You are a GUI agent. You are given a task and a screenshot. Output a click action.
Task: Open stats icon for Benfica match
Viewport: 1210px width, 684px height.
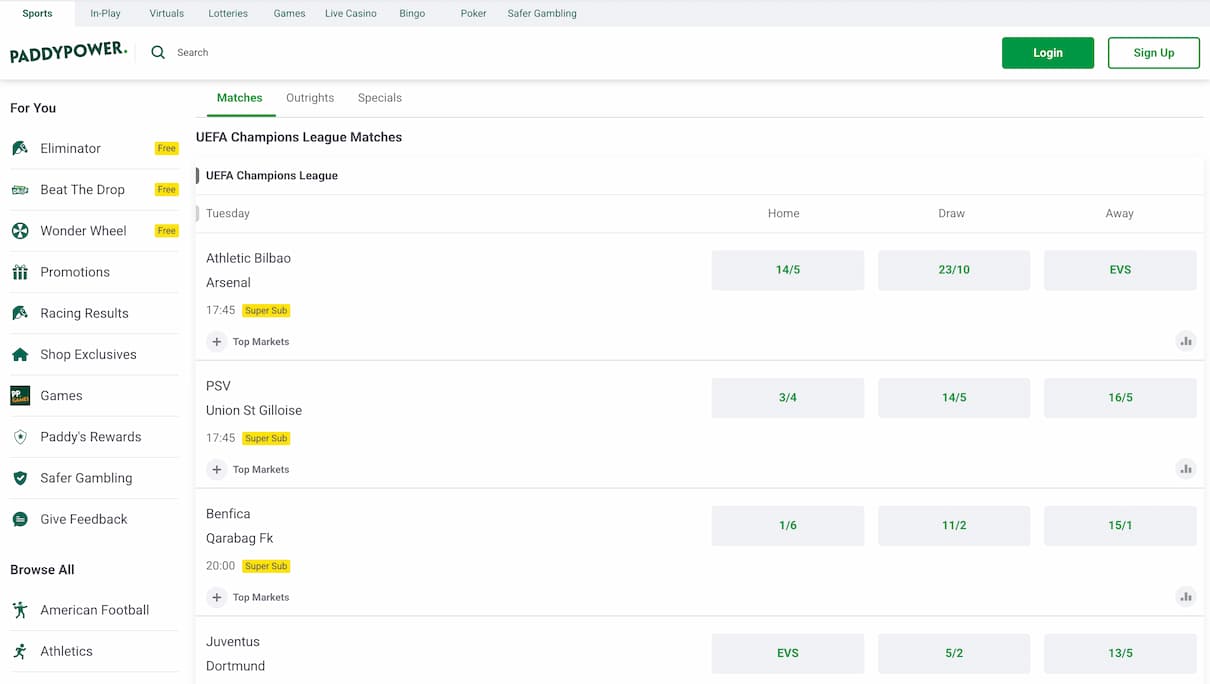pyautogui.click(x=1186, y=597)
